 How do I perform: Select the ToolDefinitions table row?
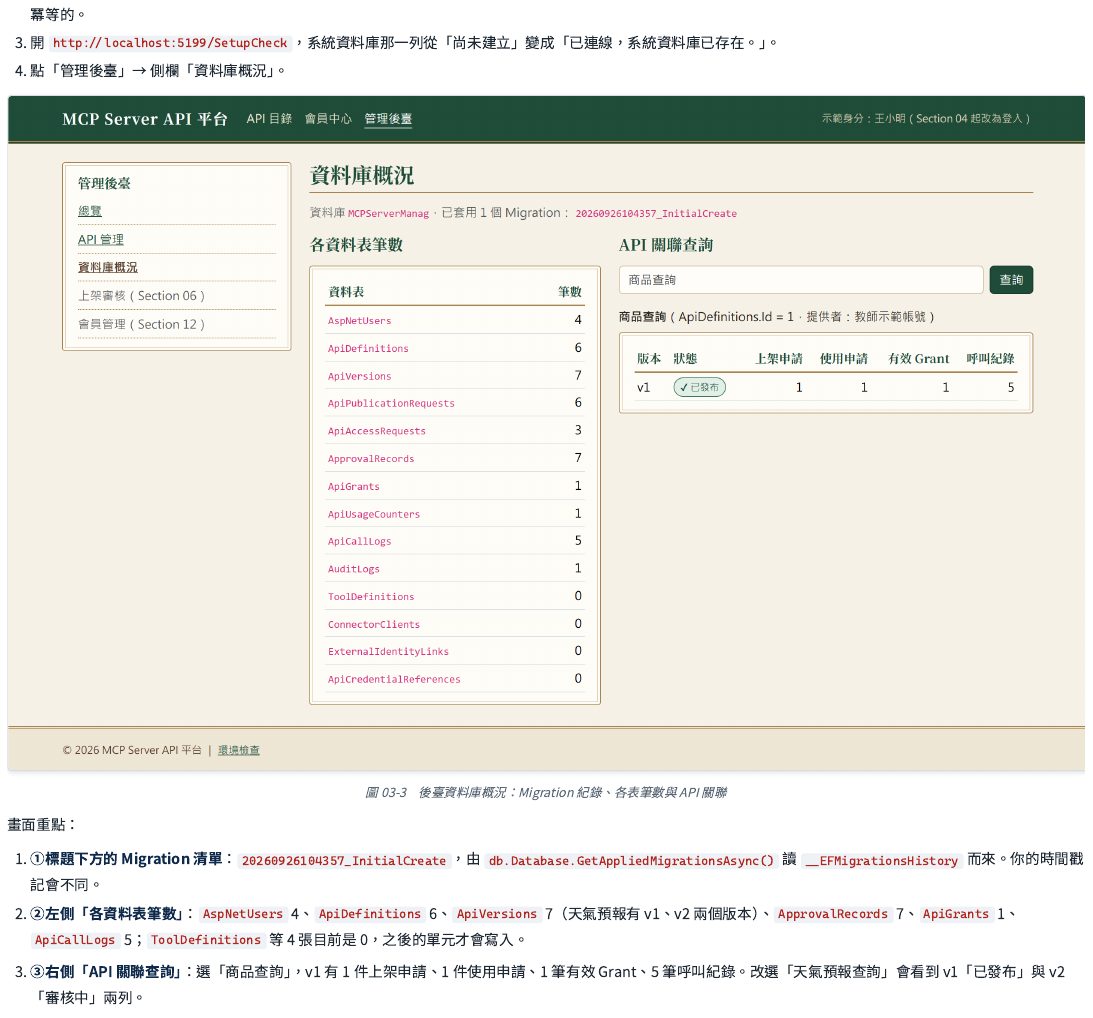(x=455, y=596)
